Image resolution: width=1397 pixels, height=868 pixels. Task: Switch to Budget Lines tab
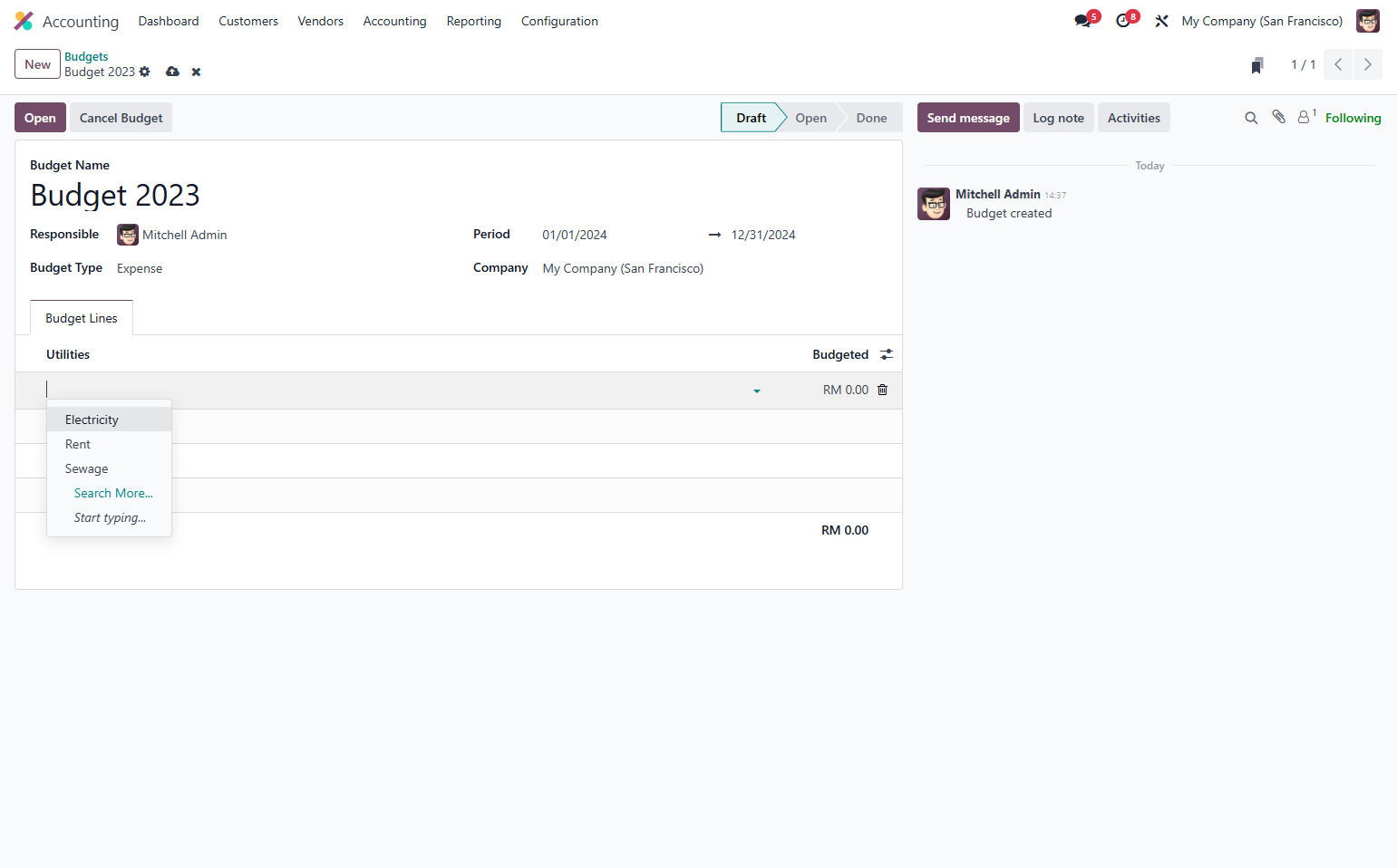click(x=82, y=318)
